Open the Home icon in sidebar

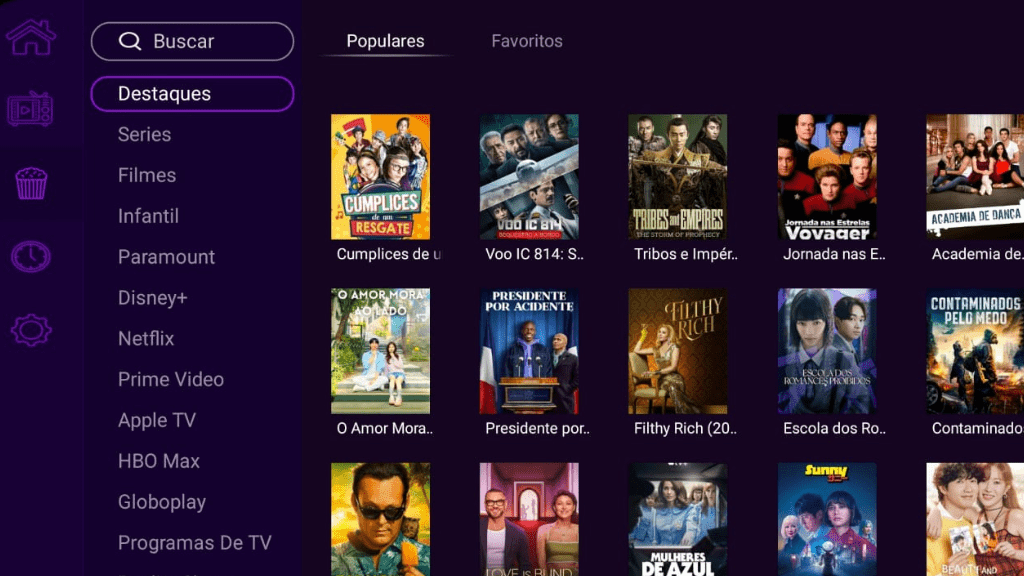(x=31, y=37)
